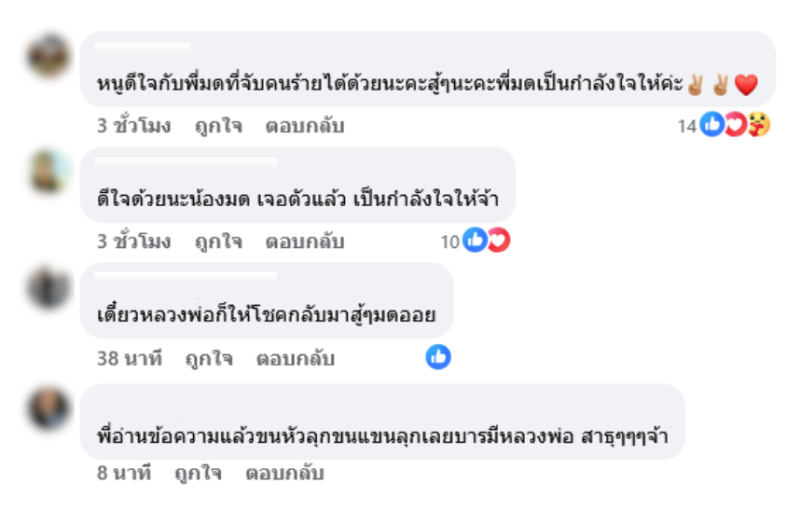
Task: Open the 38 นาที timestamp link
Action: 129,358
